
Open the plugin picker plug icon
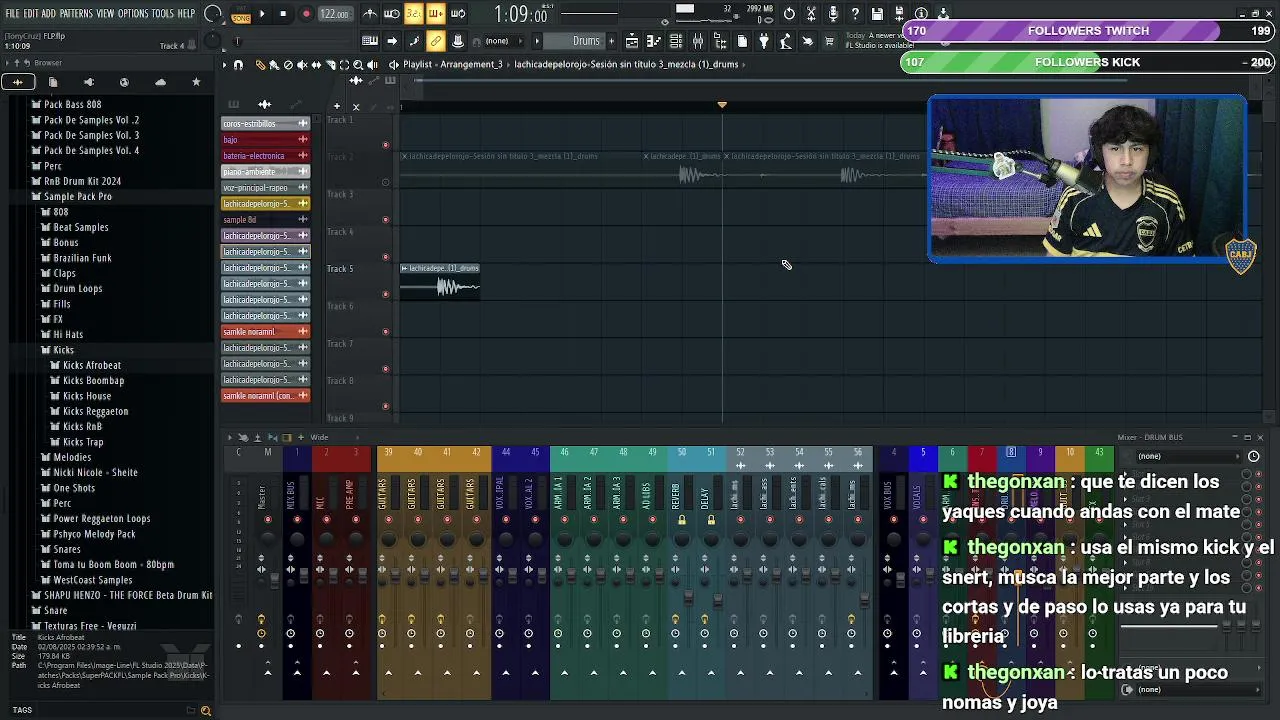[x=764, y=41]
